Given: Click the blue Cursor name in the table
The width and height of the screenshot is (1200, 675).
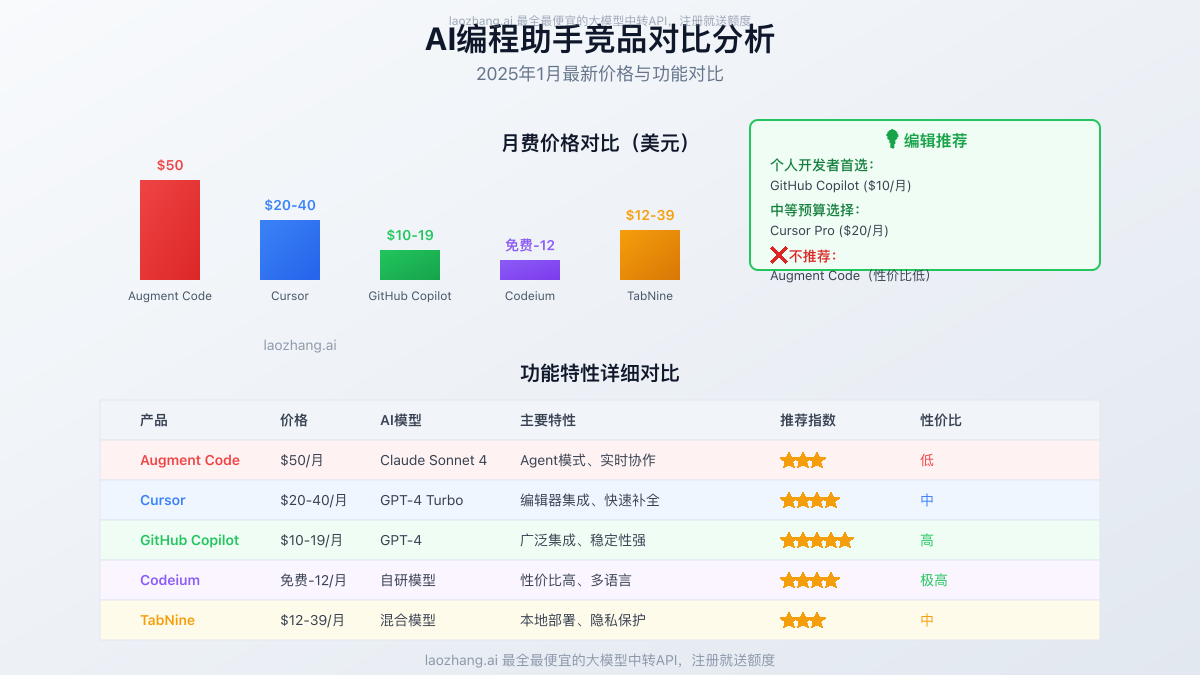Looking at the screenshot, I should [163, 500].
